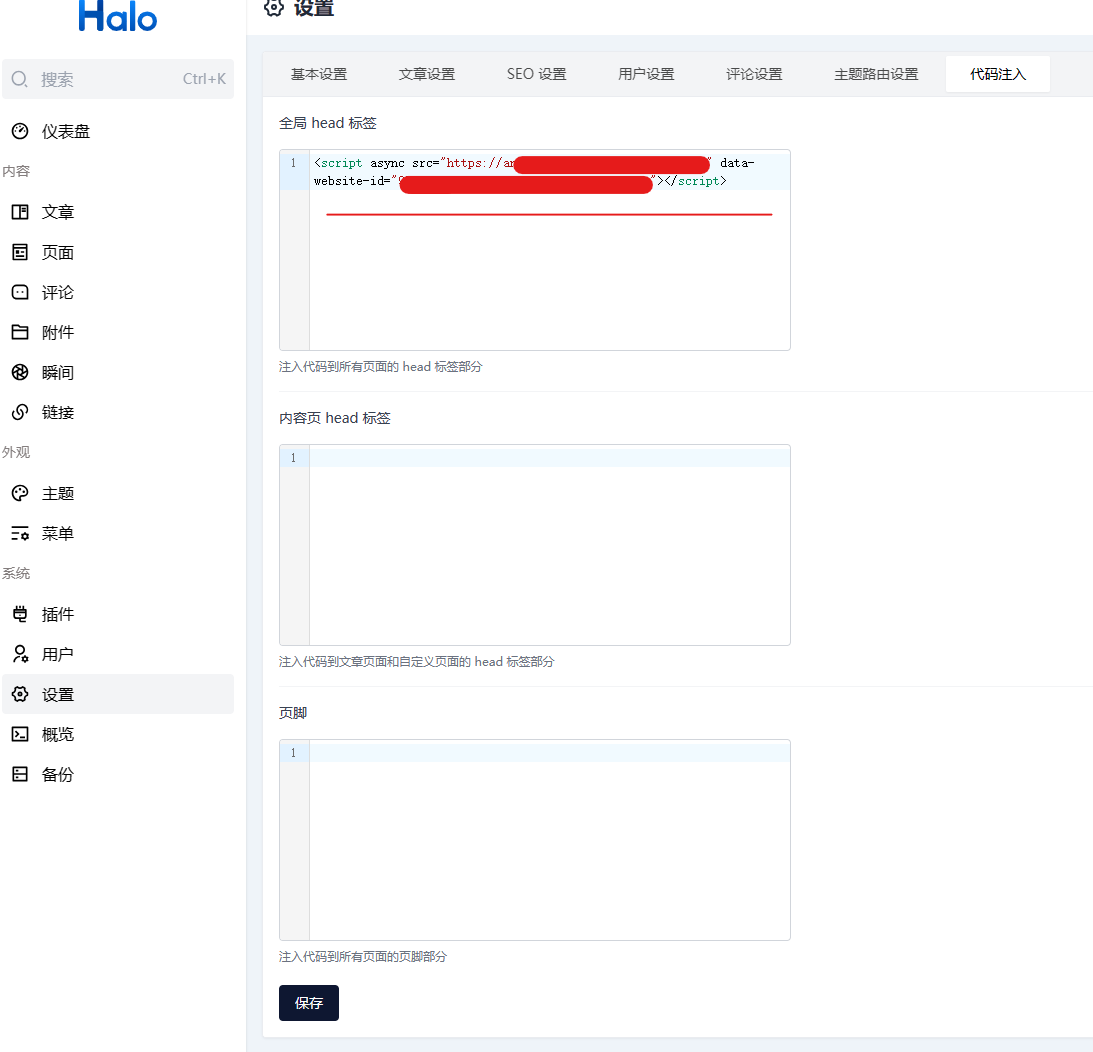Open the 用户设置 tab

[646, 74]
